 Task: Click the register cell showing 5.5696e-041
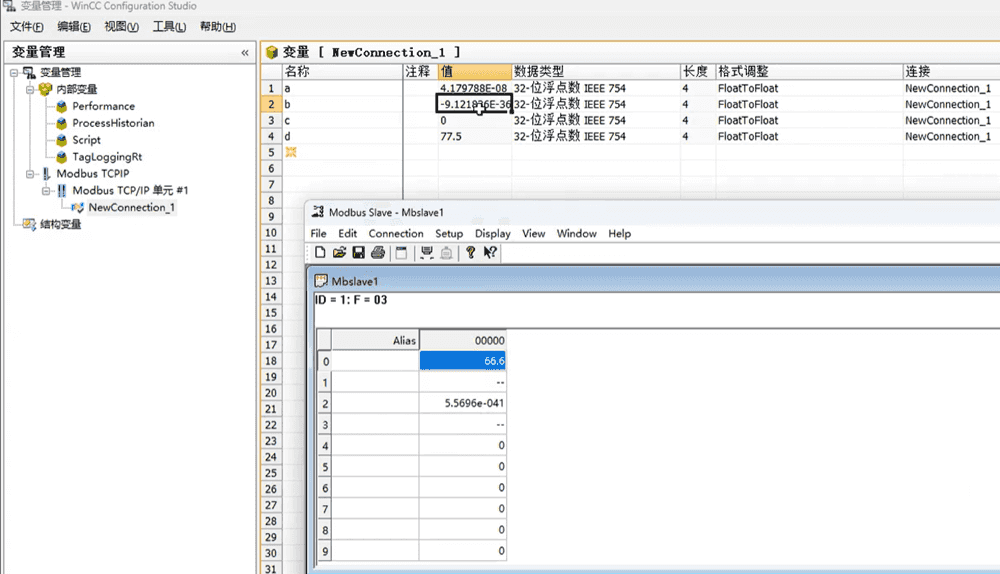pyautogui.click(x=462, y=402)
